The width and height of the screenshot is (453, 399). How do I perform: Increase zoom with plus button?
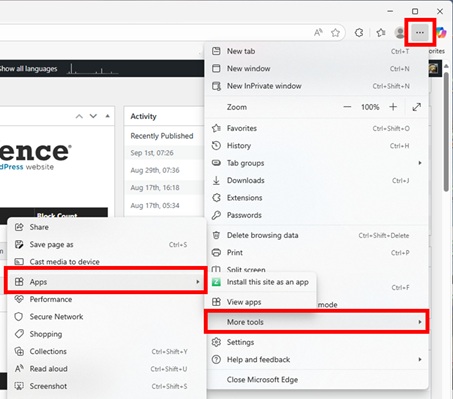point(393,107)
